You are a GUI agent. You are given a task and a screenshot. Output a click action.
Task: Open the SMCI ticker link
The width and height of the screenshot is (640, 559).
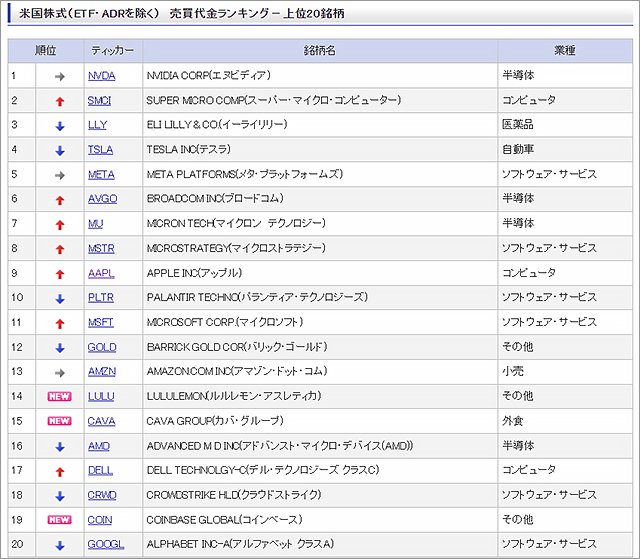(x=99, y=100)
